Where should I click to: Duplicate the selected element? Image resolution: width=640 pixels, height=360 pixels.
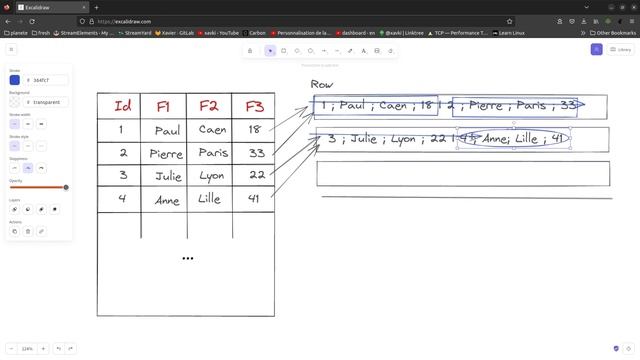tap(14, 231)
